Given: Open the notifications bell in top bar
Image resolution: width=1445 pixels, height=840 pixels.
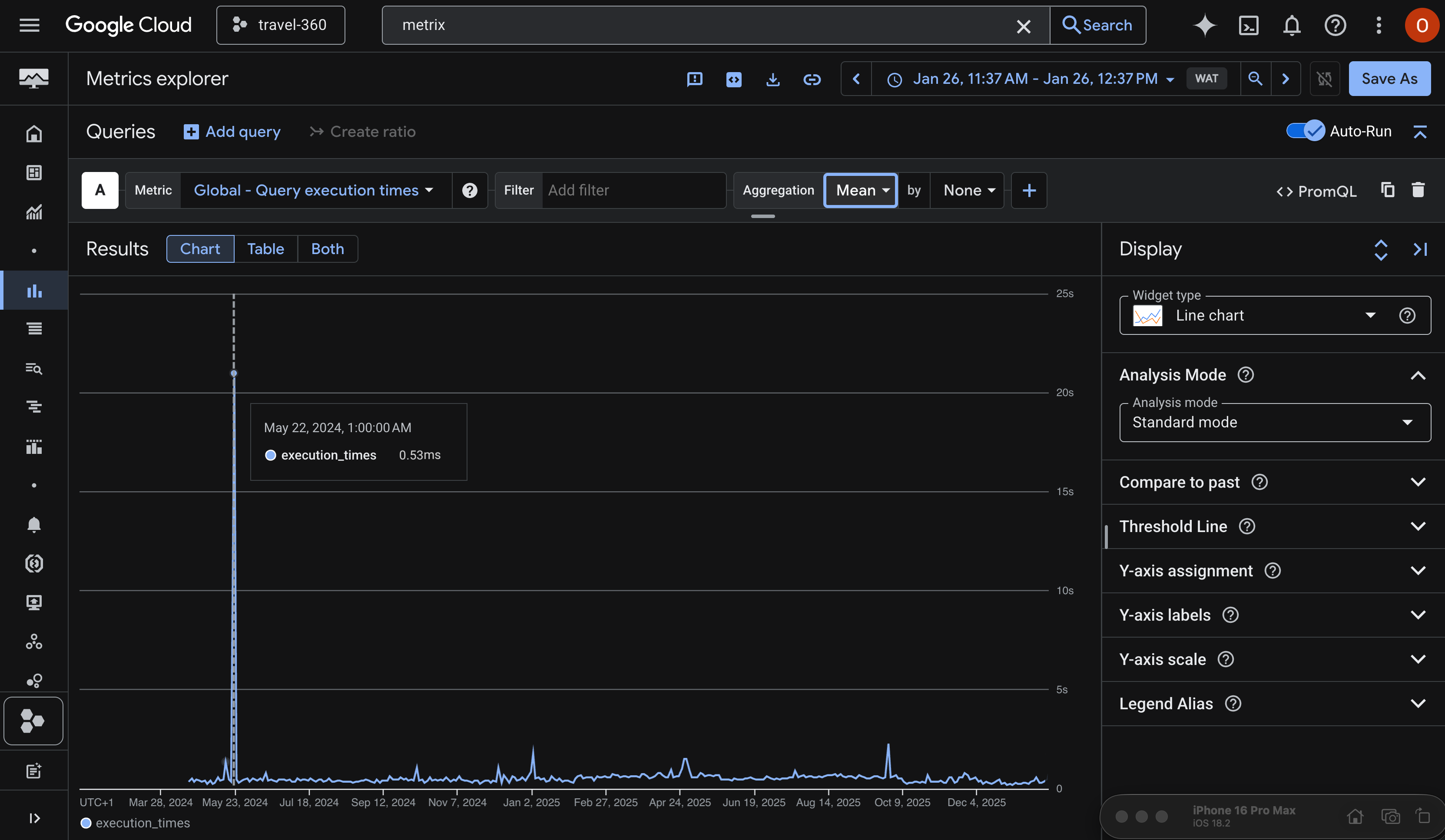Looking at the screenshot, I should [1291, 25].
